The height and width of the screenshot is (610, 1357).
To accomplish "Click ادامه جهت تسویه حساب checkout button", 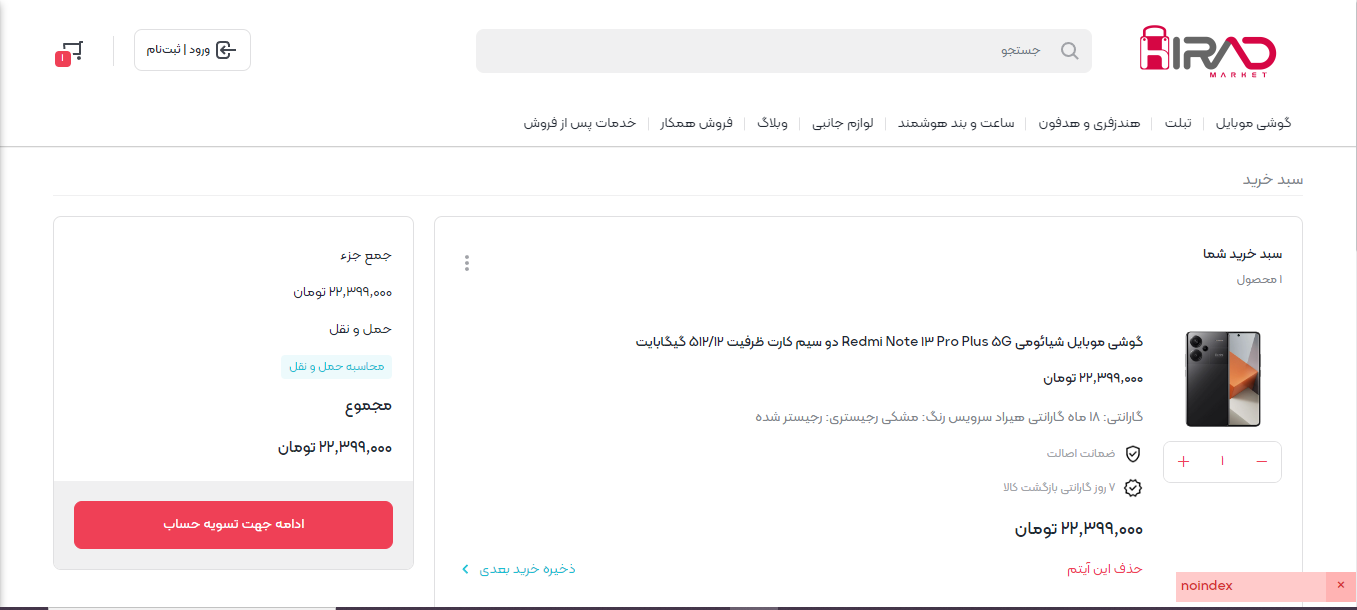I will tap(233, 524).
